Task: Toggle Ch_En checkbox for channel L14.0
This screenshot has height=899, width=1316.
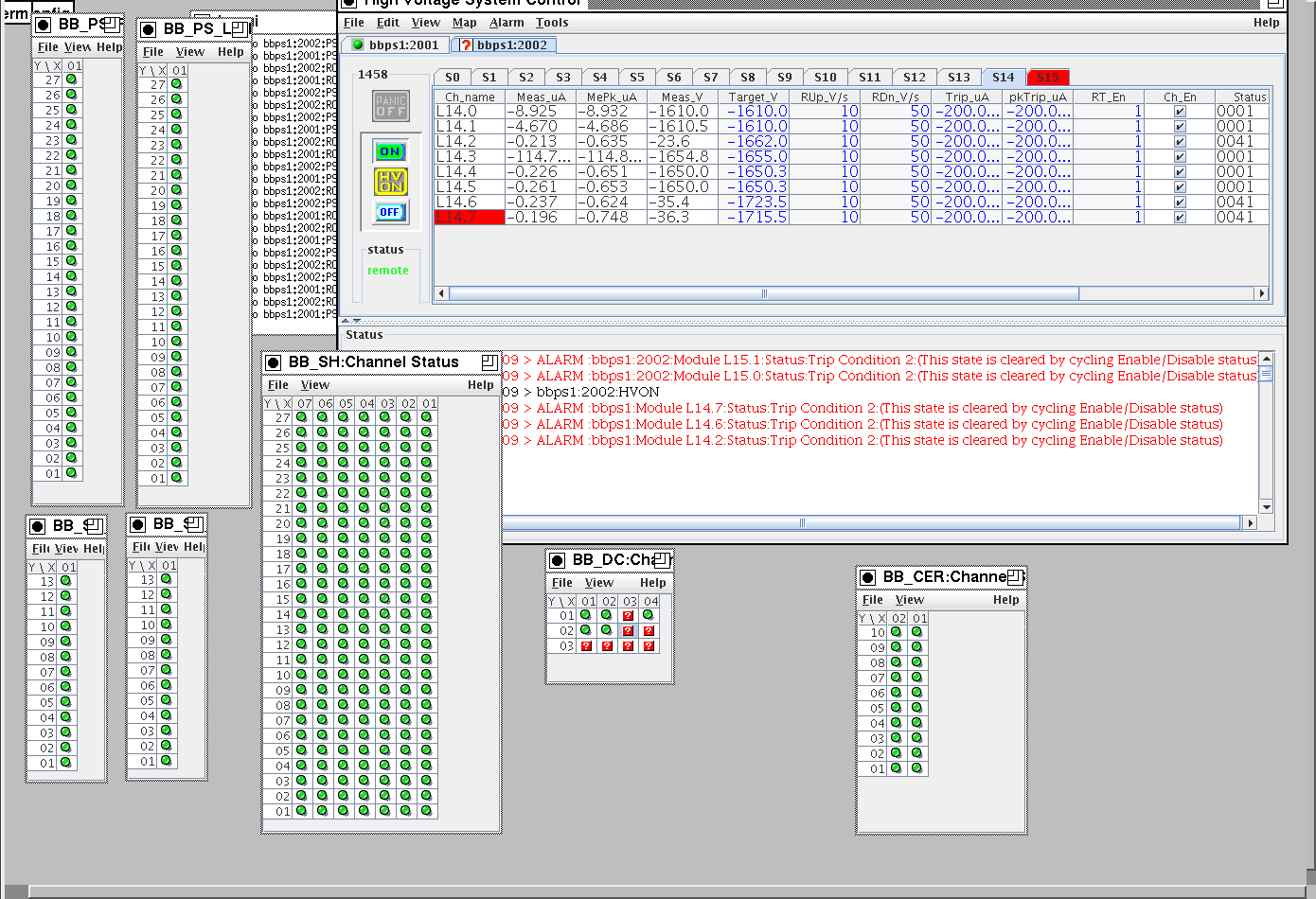Action: (x=1180, y=111)
